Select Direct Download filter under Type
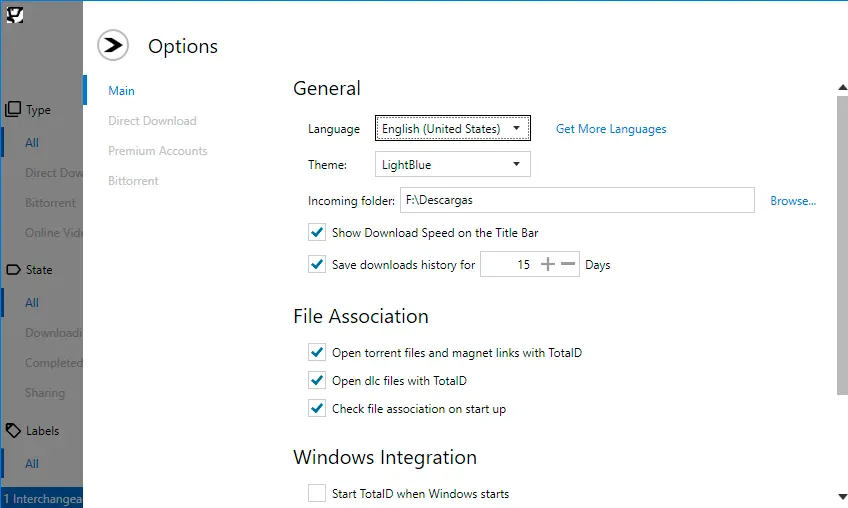 pos(54,173)
